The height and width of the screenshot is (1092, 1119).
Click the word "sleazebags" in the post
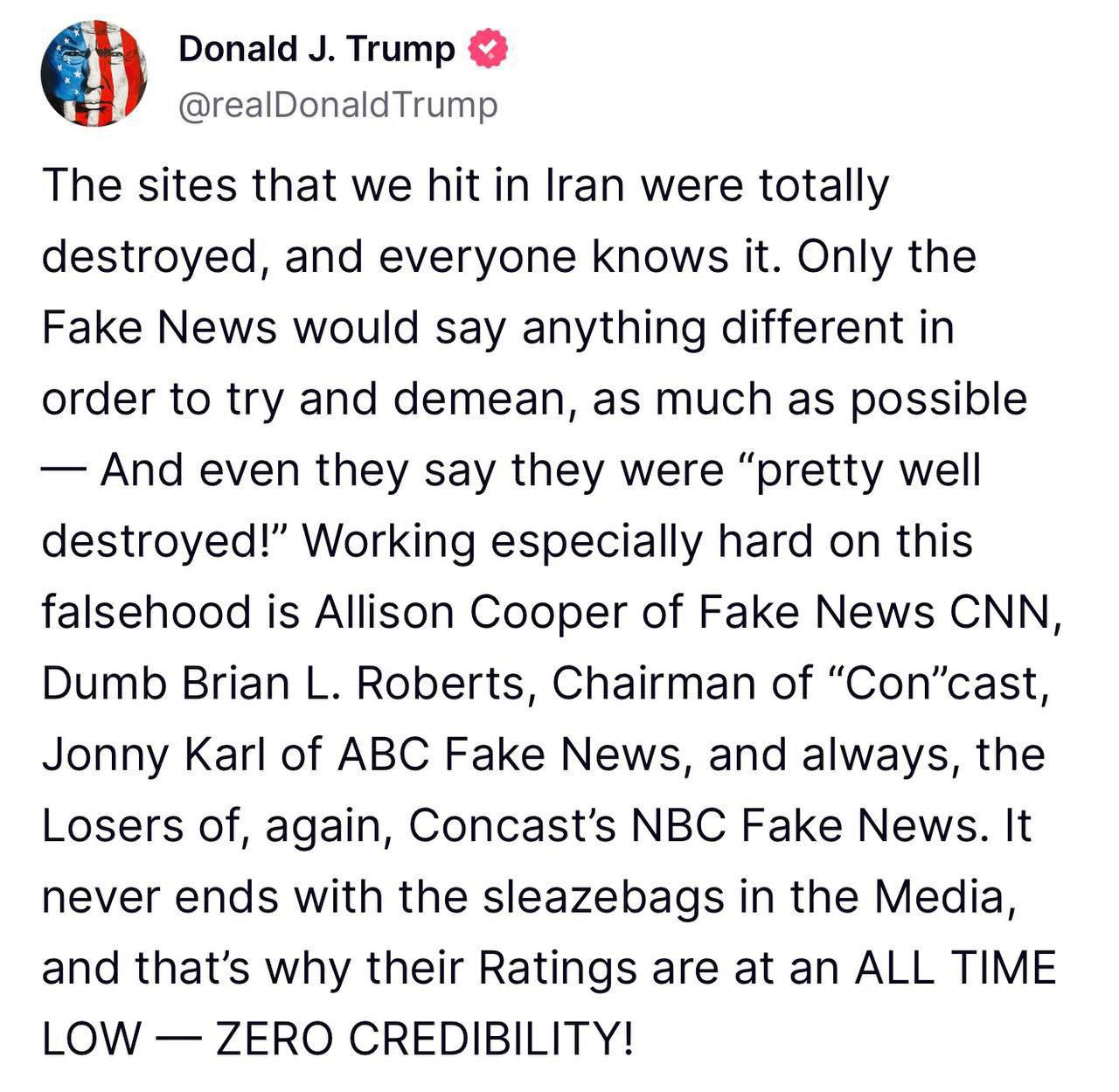click(604, 897)
